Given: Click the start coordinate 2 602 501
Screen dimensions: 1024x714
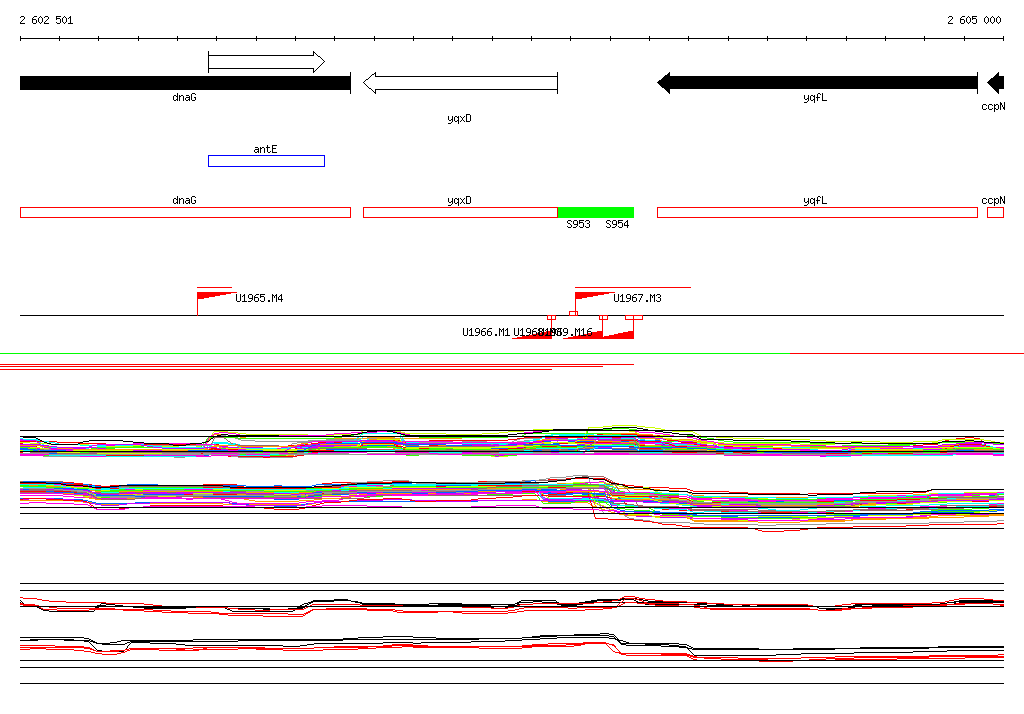Looking at the screenshot, I should coord(46,20).
